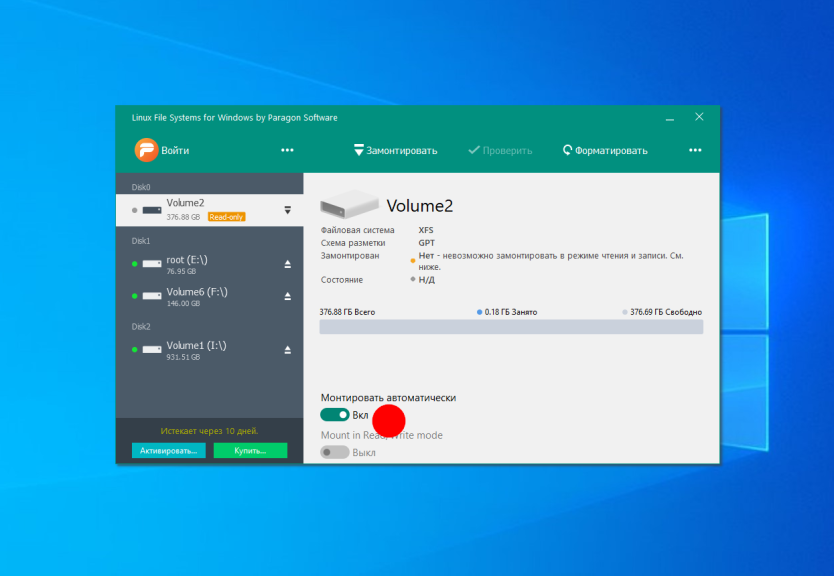Click the large Volume2 disk icon
The width and height of the screenshot is (834, 576).
click(349, 207)
